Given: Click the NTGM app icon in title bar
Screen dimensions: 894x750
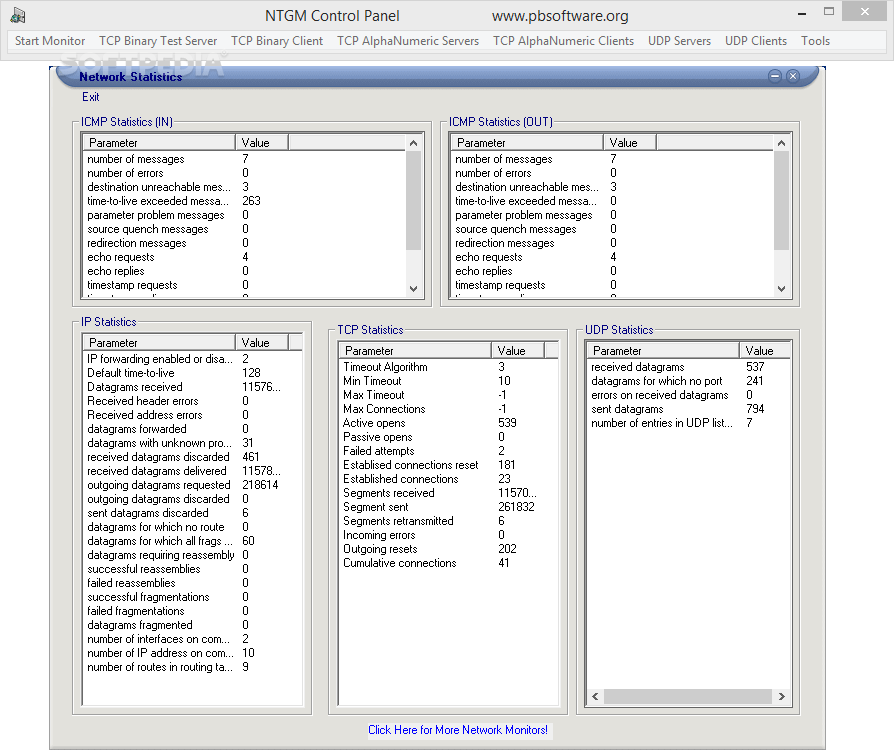Looking at the screenshot, I should tap(18, 15).
